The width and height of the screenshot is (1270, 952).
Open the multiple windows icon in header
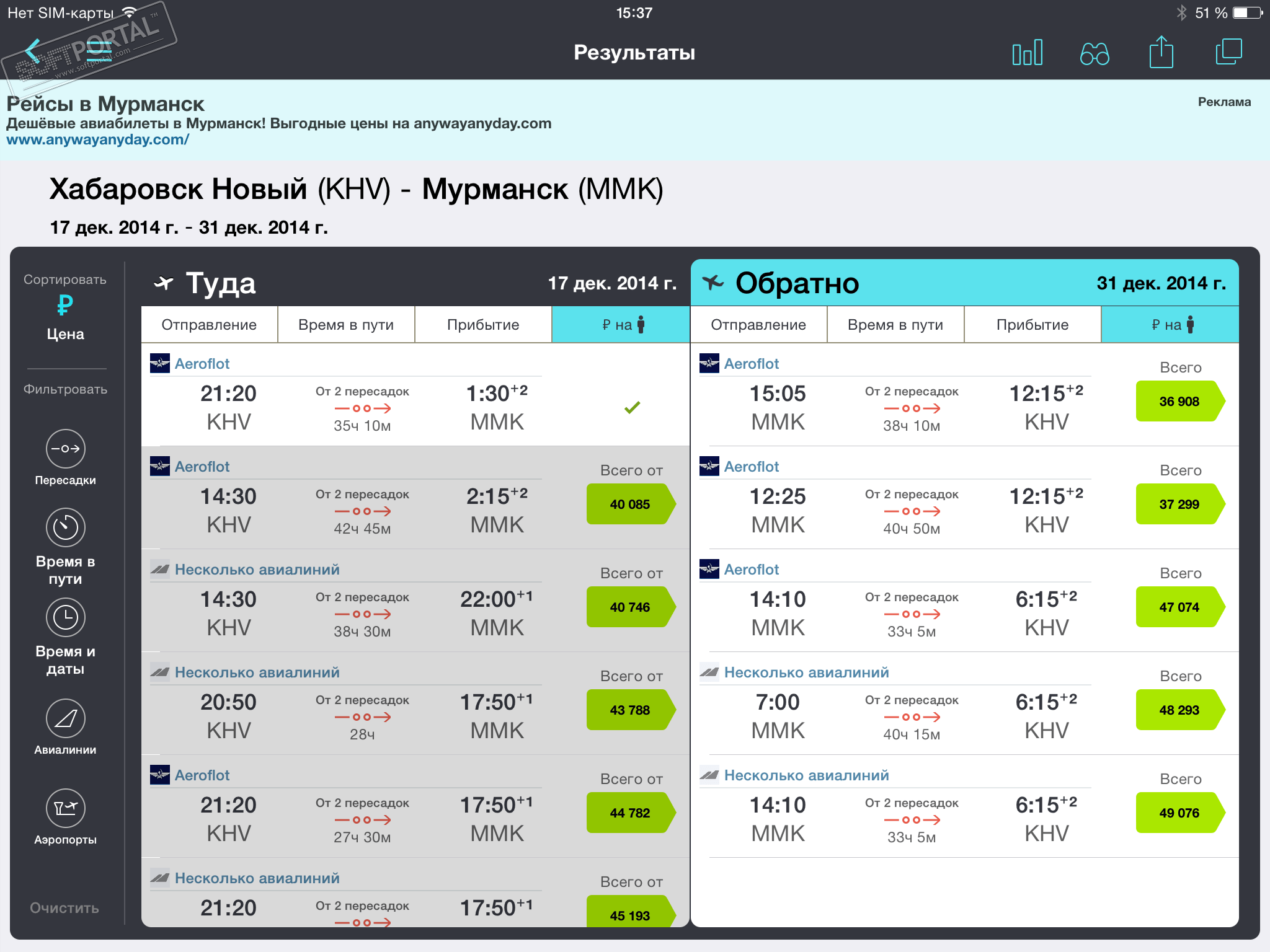1228,52
